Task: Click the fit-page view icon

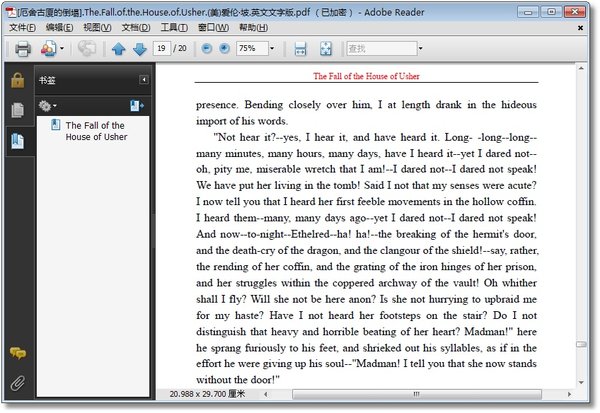Action: pos(326,49)
